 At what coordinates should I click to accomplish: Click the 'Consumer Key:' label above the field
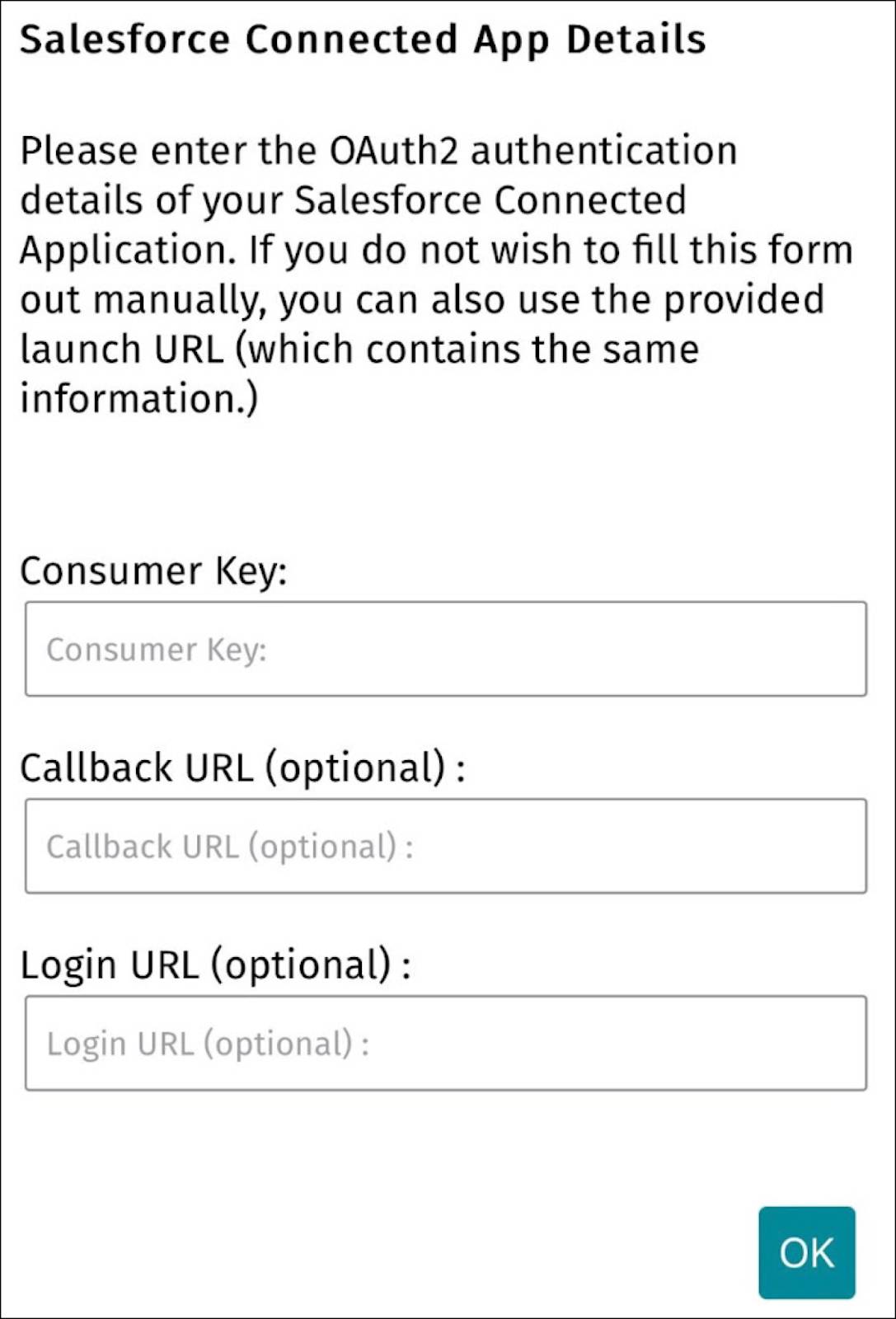[153, 570]
